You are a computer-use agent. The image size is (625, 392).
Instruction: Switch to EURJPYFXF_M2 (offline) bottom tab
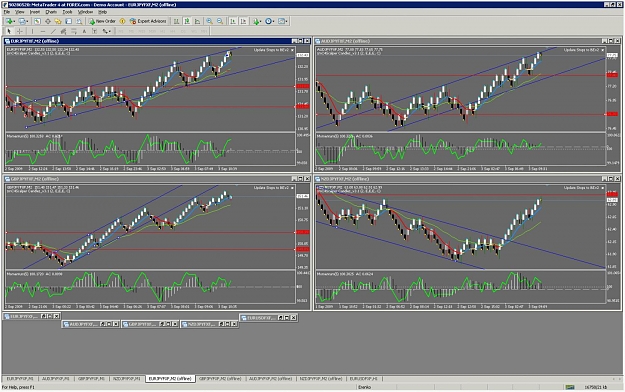click(x=170, y=378)
